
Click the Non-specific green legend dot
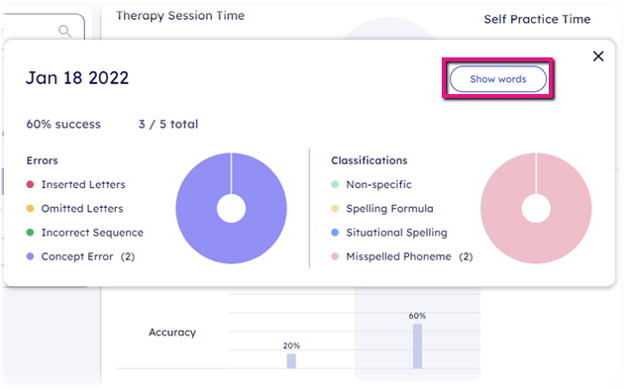pos(335,184)
